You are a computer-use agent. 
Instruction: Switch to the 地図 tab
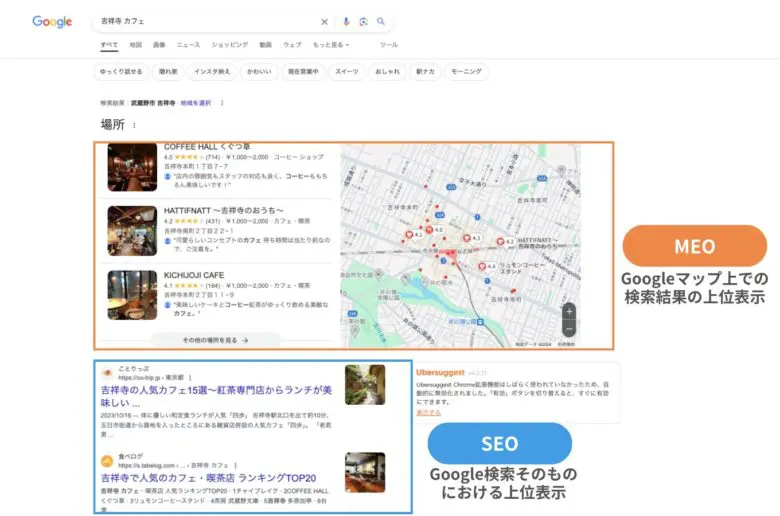click(136, 45)
